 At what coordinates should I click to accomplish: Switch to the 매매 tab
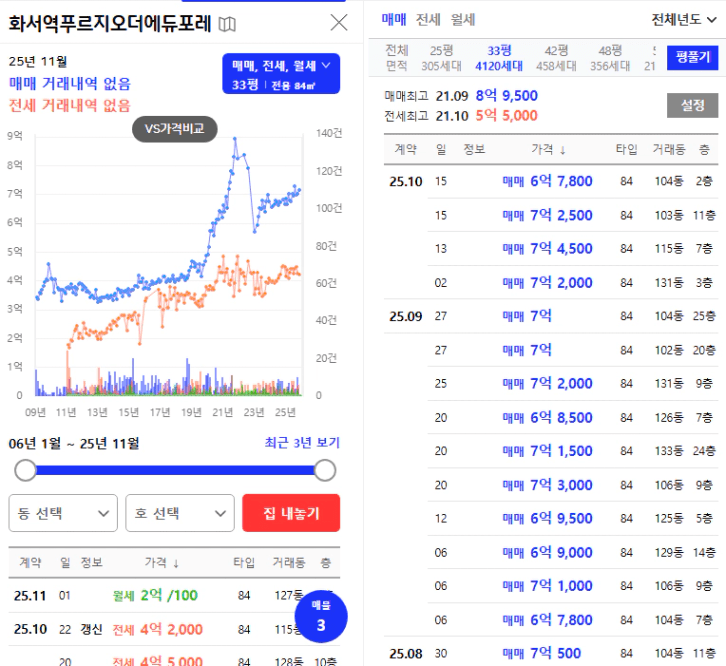point(394,19)
